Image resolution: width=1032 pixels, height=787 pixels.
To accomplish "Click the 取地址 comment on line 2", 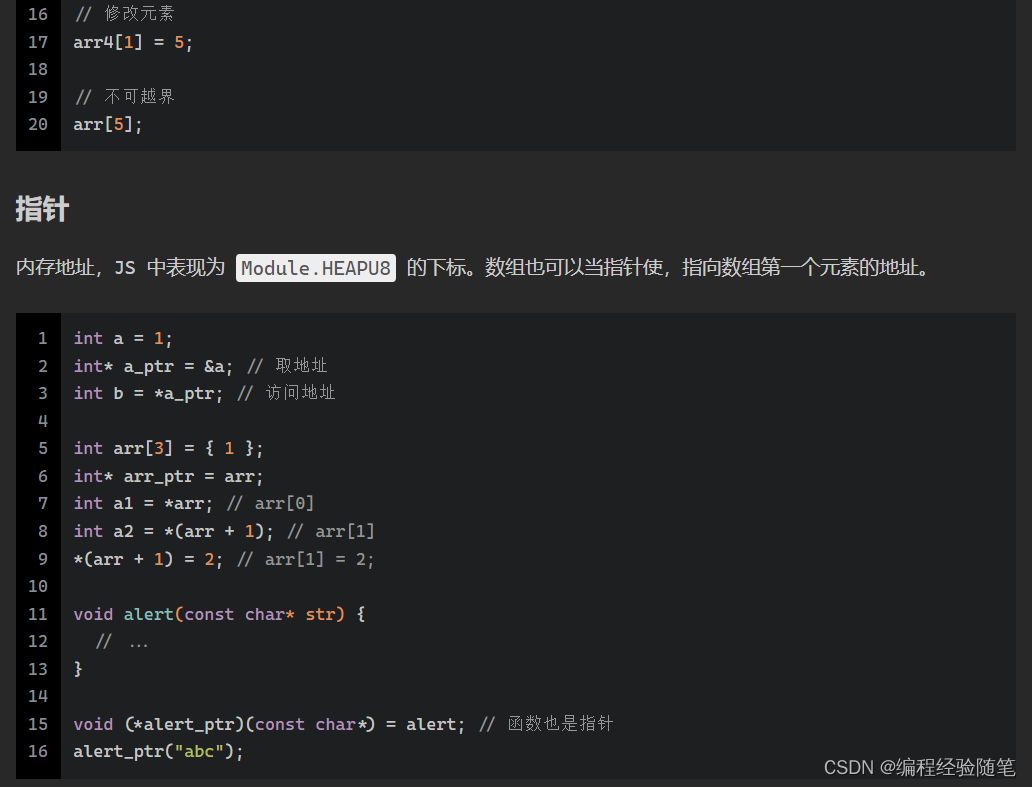I will pos(300,365).
